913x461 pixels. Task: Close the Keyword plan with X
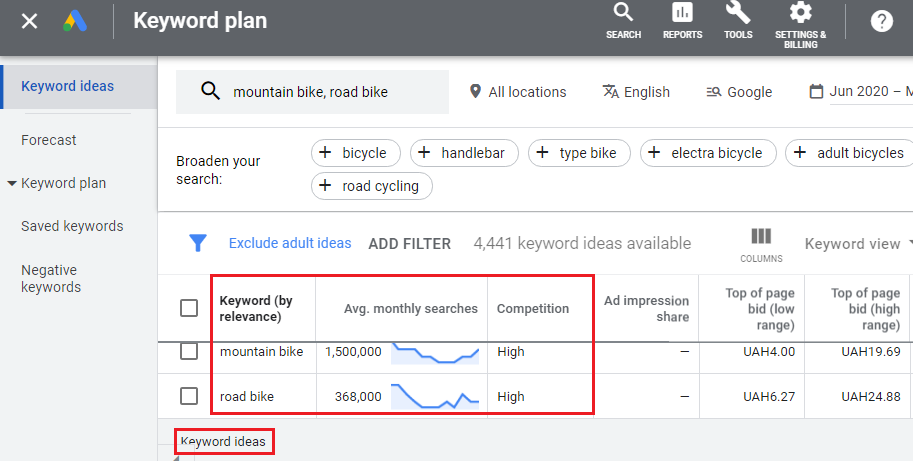click(x=29, y=22)
